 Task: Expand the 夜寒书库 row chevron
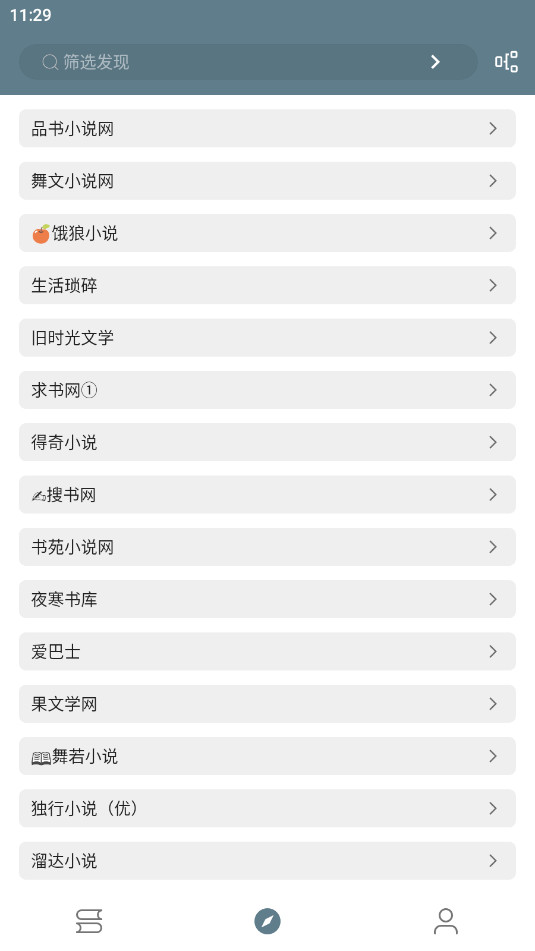pos(493,599)
